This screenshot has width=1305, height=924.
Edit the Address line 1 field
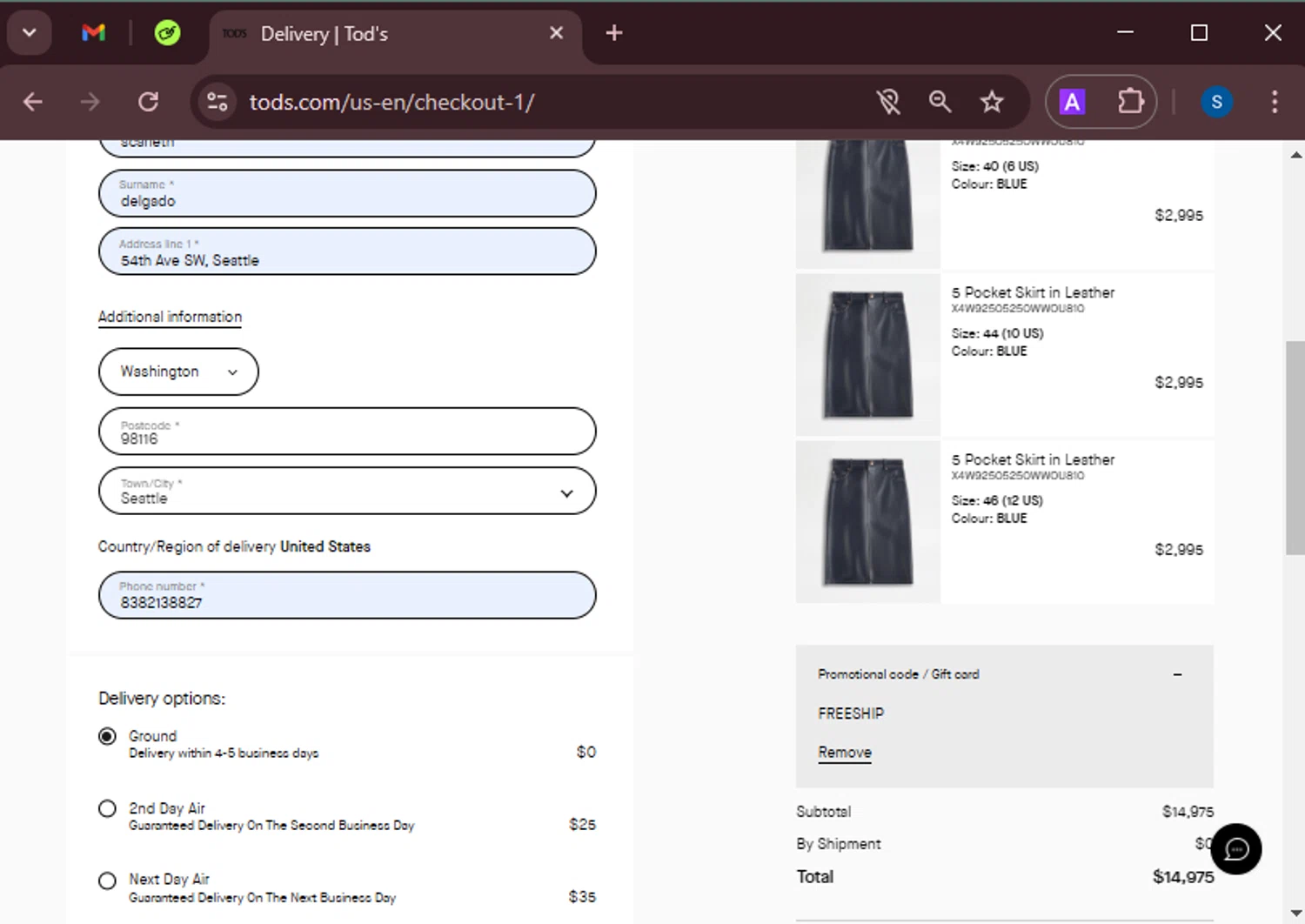pos(347,251)
